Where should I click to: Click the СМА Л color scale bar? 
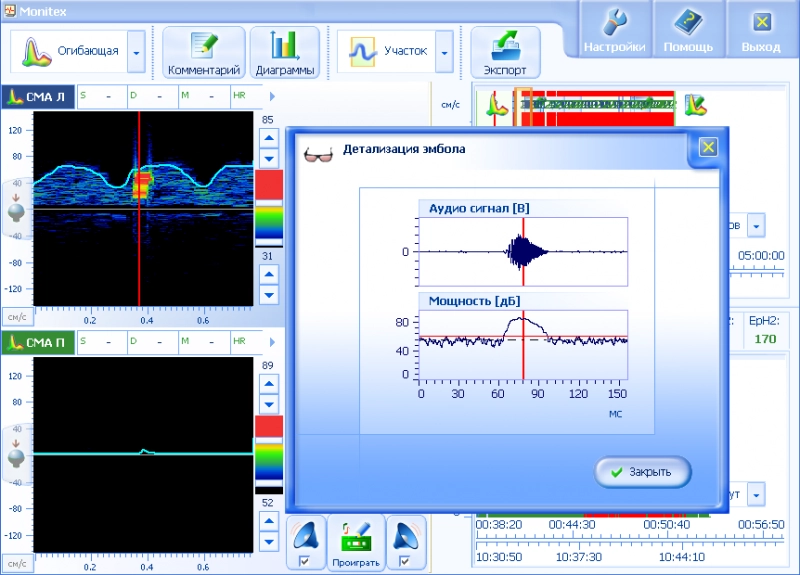coord(269,208)
